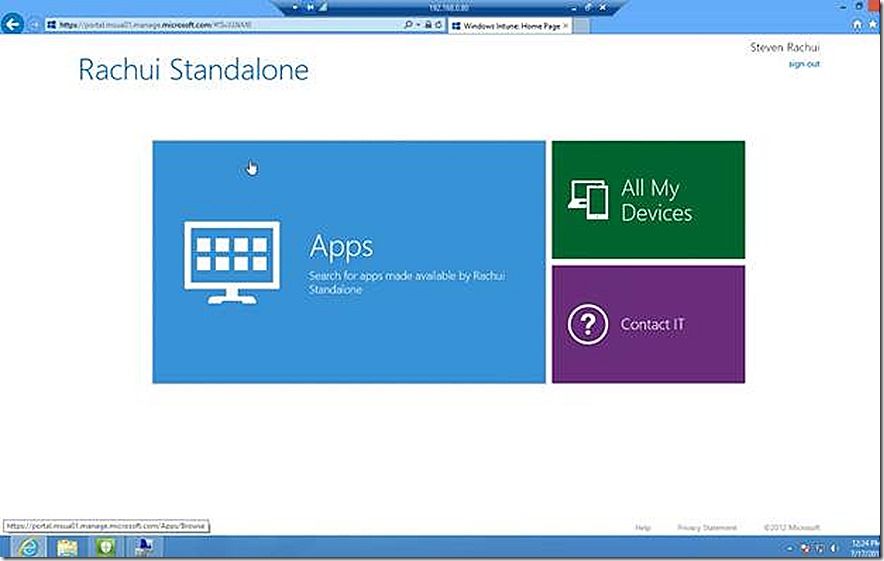Click the Action Center flag tray icon
884x561 pixels.
(x=806, y=548)
